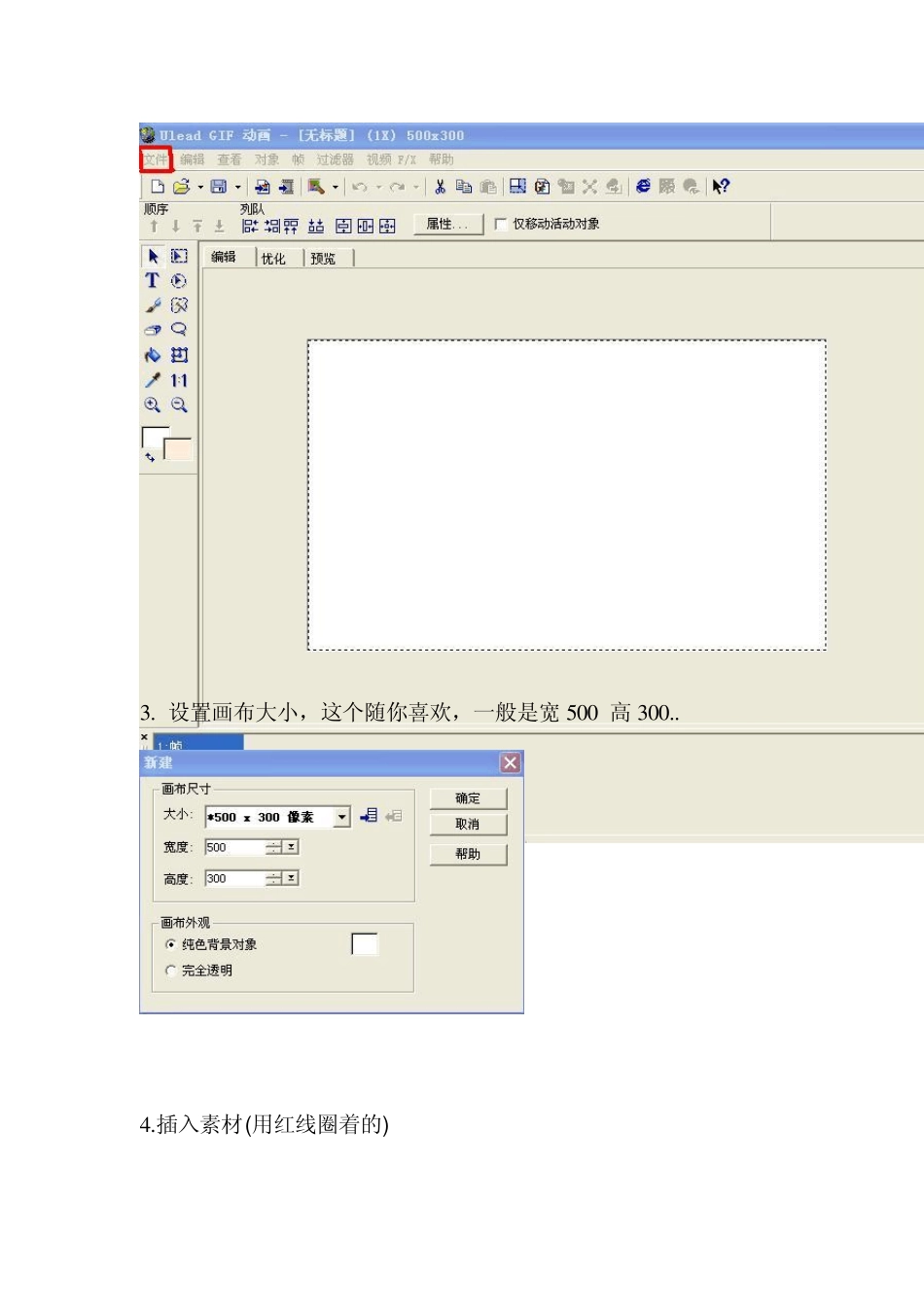This screenshot has height=1307, width=924.
Task: Click the Cut scissors icon
Action: (x=440, y=186)
